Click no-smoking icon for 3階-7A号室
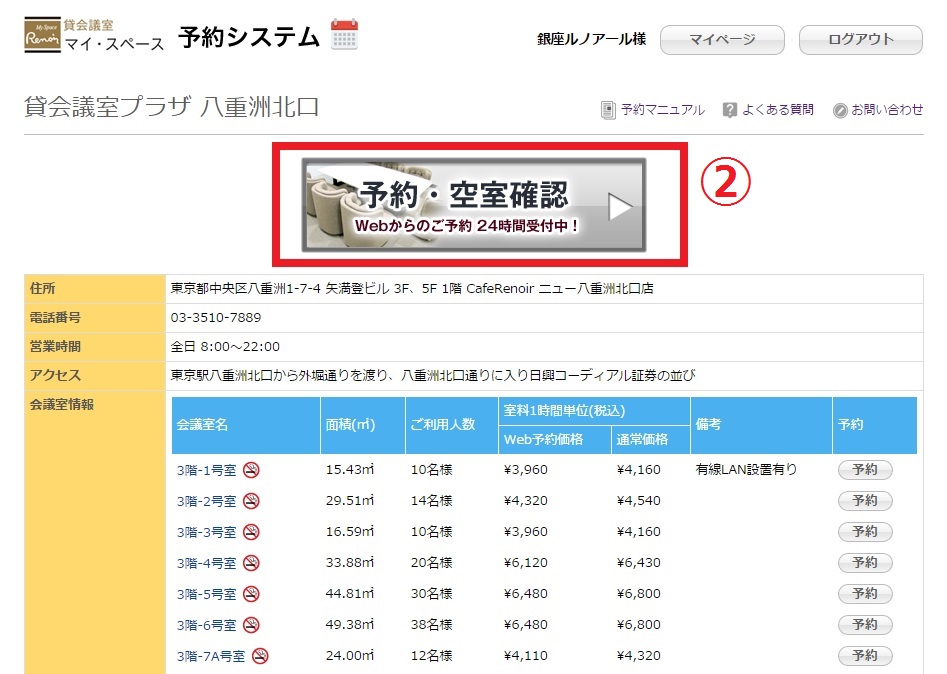947x674 pixels. coord(260,656)
